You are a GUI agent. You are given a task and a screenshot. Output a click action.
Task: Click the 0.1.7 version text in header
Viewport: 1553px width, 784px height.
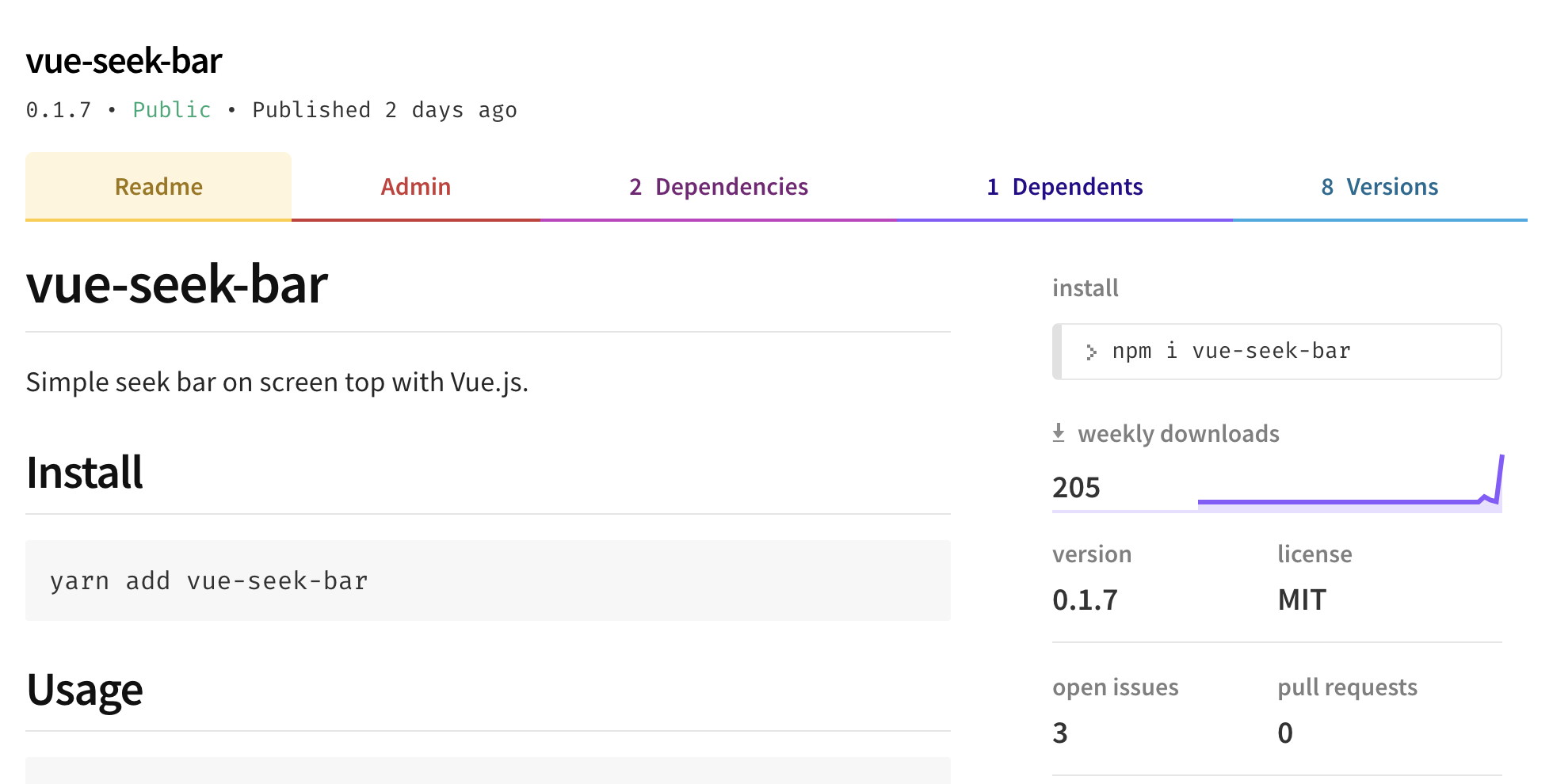coord(59,110)
